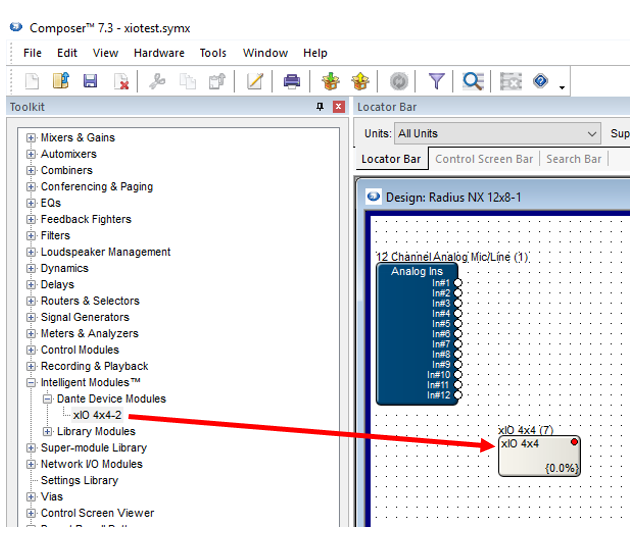Image resolution: width=639 pixels, height=536 pixels.
Task: Expand the EQs category
Action: [31, 203]
